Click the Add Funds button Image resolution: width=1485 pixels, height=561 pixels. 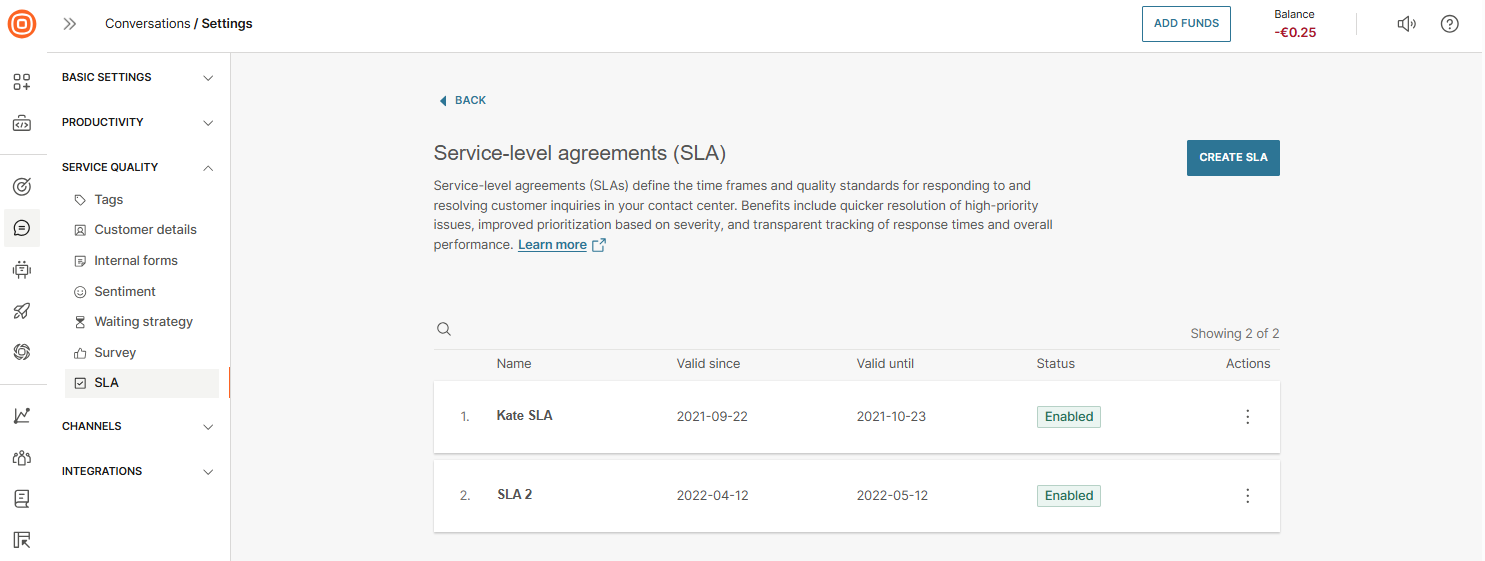tap(1186, 24)
